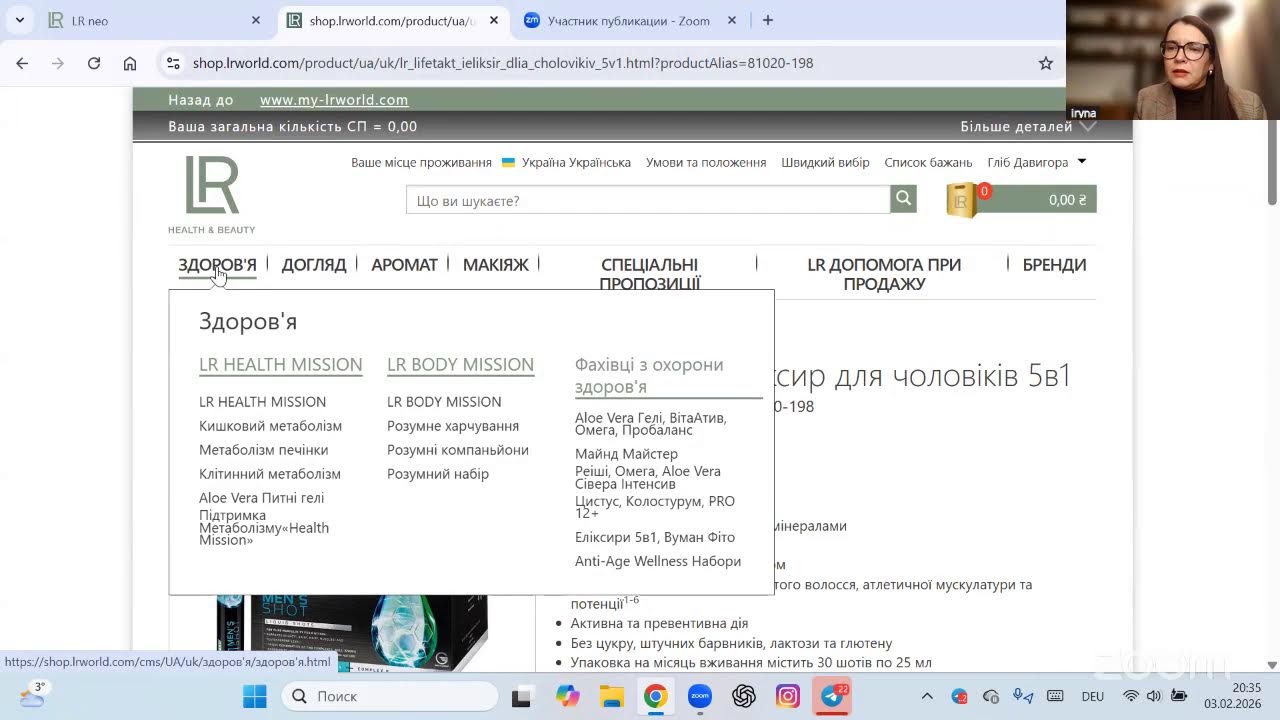This screenshot has height=720, width=1280.
Task: Select Рейші, Омега, Aloe Vera Сівера entry
Action: (x=648, y=478)
